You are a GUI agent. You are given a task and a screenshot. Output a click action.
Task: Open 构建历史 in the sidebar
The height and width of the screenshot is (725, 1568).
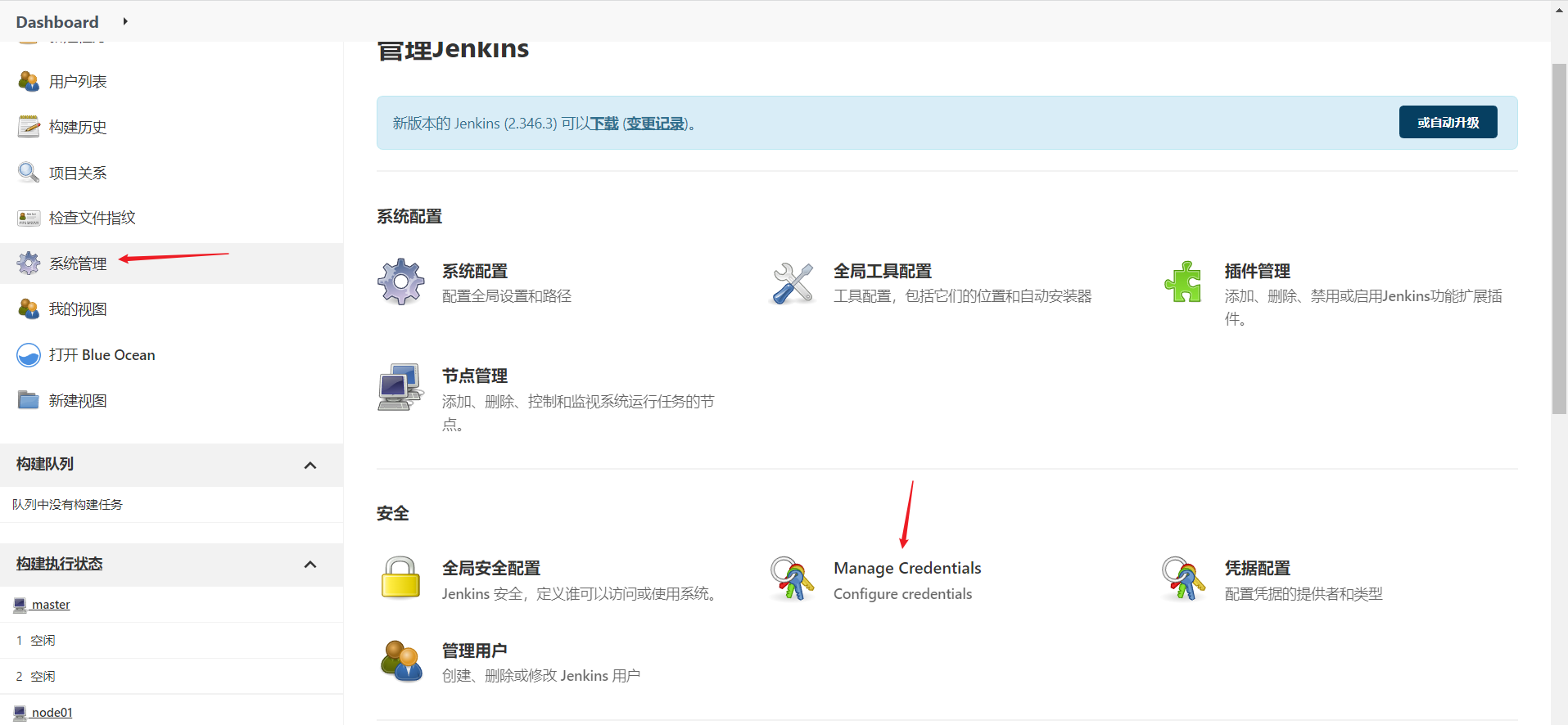(x=78, y=127)
